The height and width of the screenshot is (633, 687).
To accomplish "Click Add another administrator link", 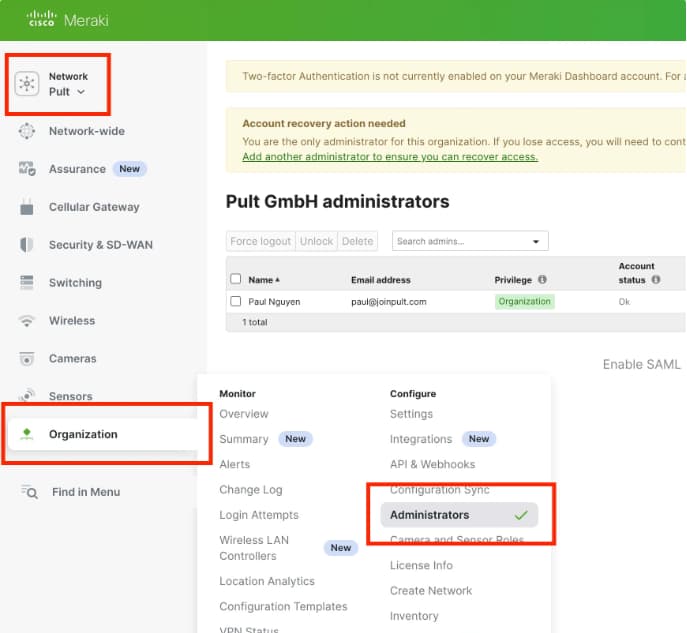I will (390, 157).
